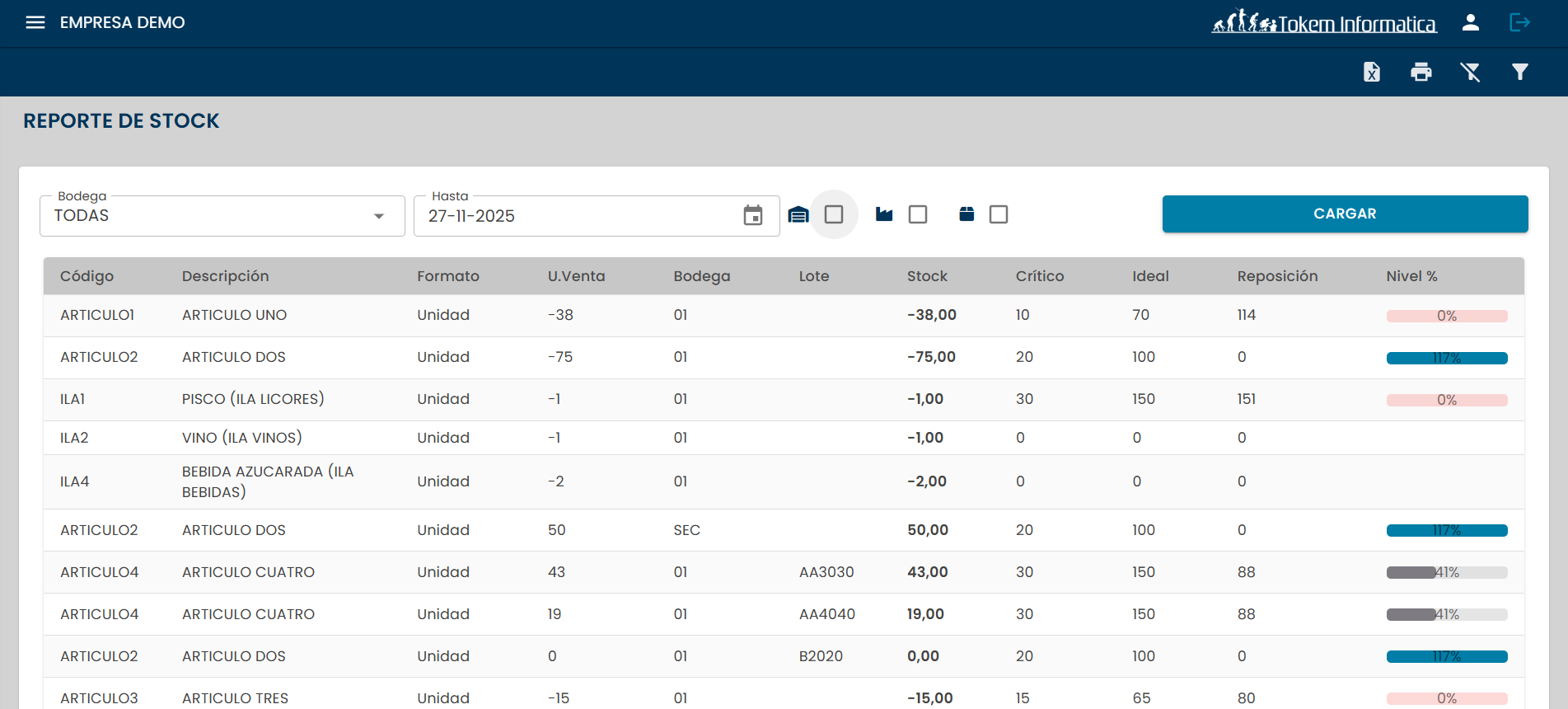Viewport: 1568px width, 709px height.
Task: Print the stock report
Action: click(x=1421, y=73)
